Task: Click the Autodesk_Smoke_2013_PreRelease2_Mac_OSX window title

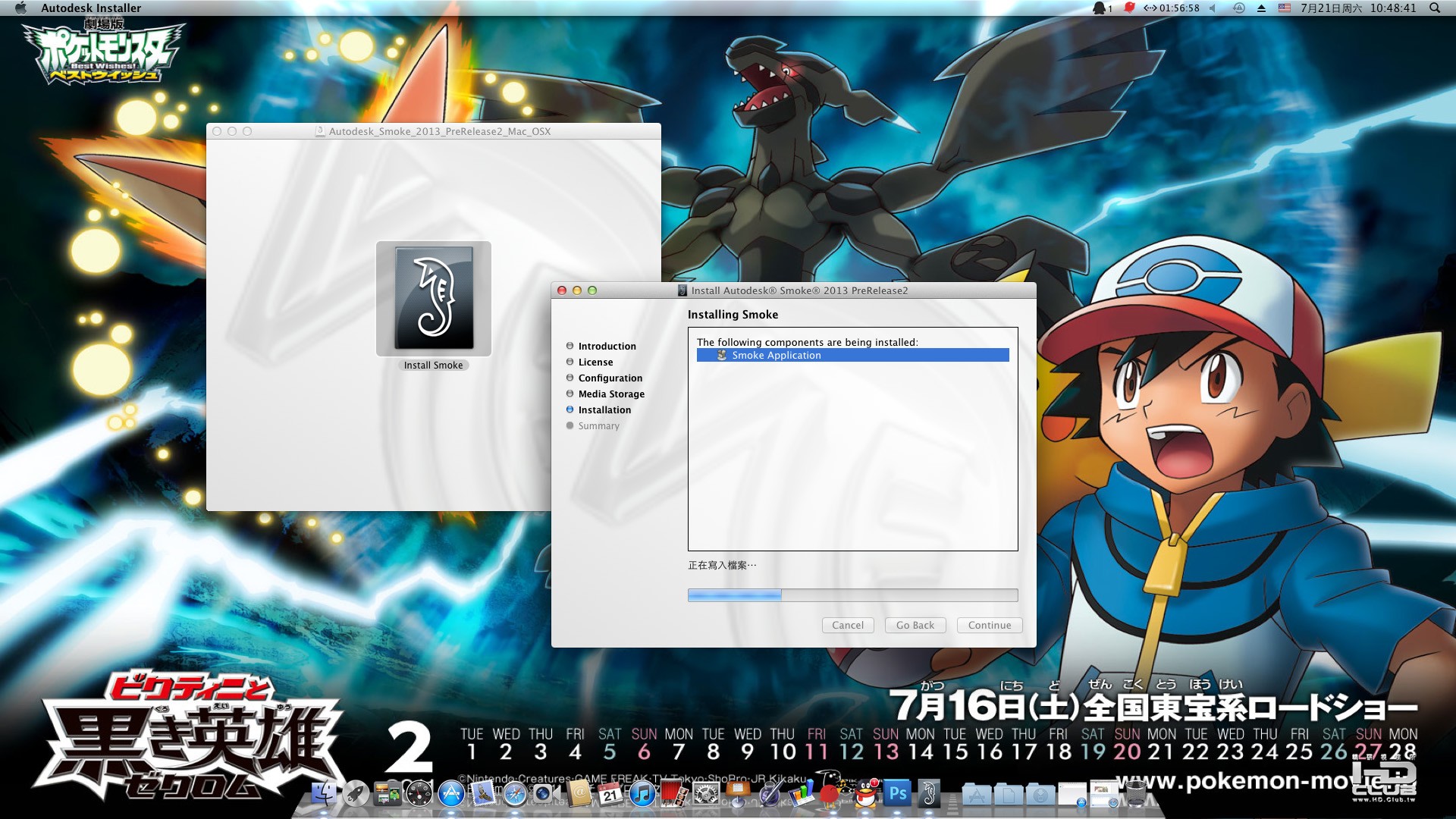Action: (440, 131)
